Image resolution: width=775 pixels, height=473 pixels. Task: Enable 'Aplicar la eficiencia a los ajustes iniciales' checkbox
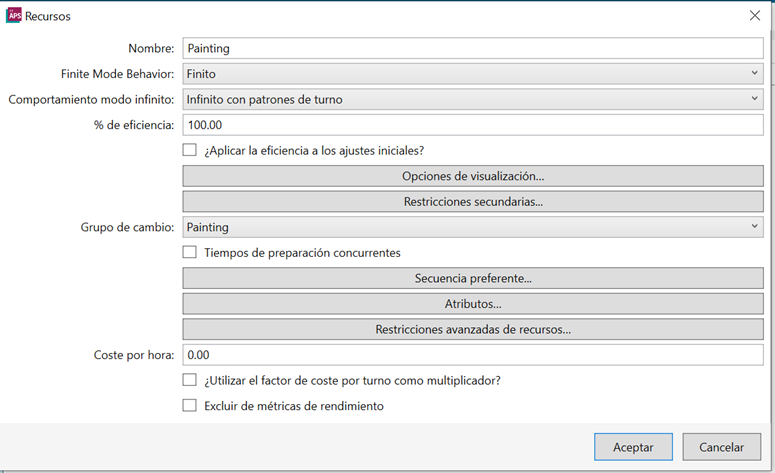(x=189, y=150)
